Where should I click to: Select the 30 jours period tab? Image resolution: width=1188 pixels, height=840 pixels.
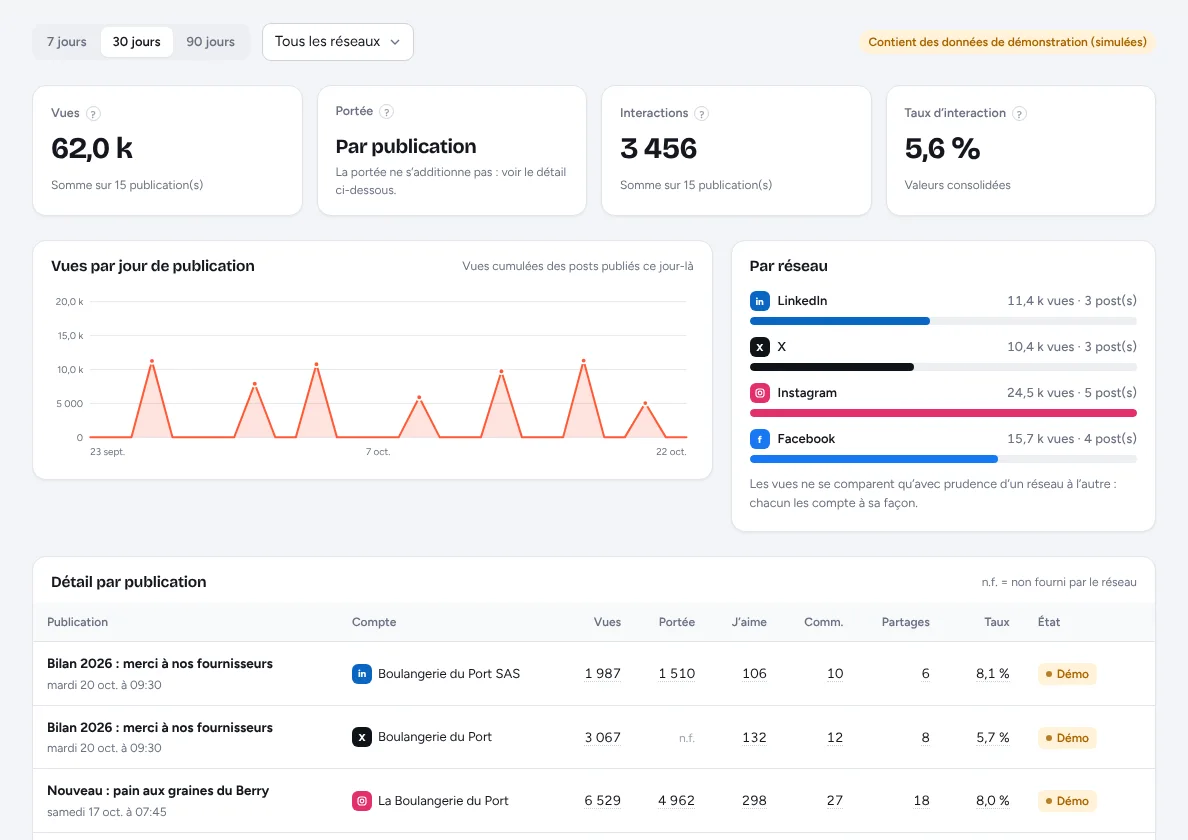(x=136, y=42)
